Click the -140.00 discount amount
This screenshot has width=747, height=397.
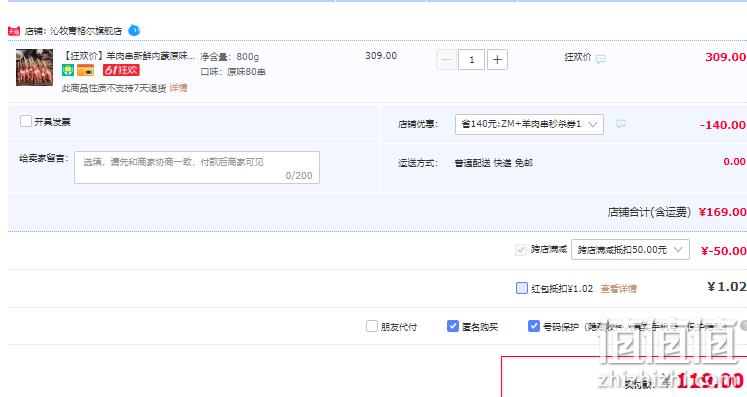pyautogui.click(x=723, y=125)
